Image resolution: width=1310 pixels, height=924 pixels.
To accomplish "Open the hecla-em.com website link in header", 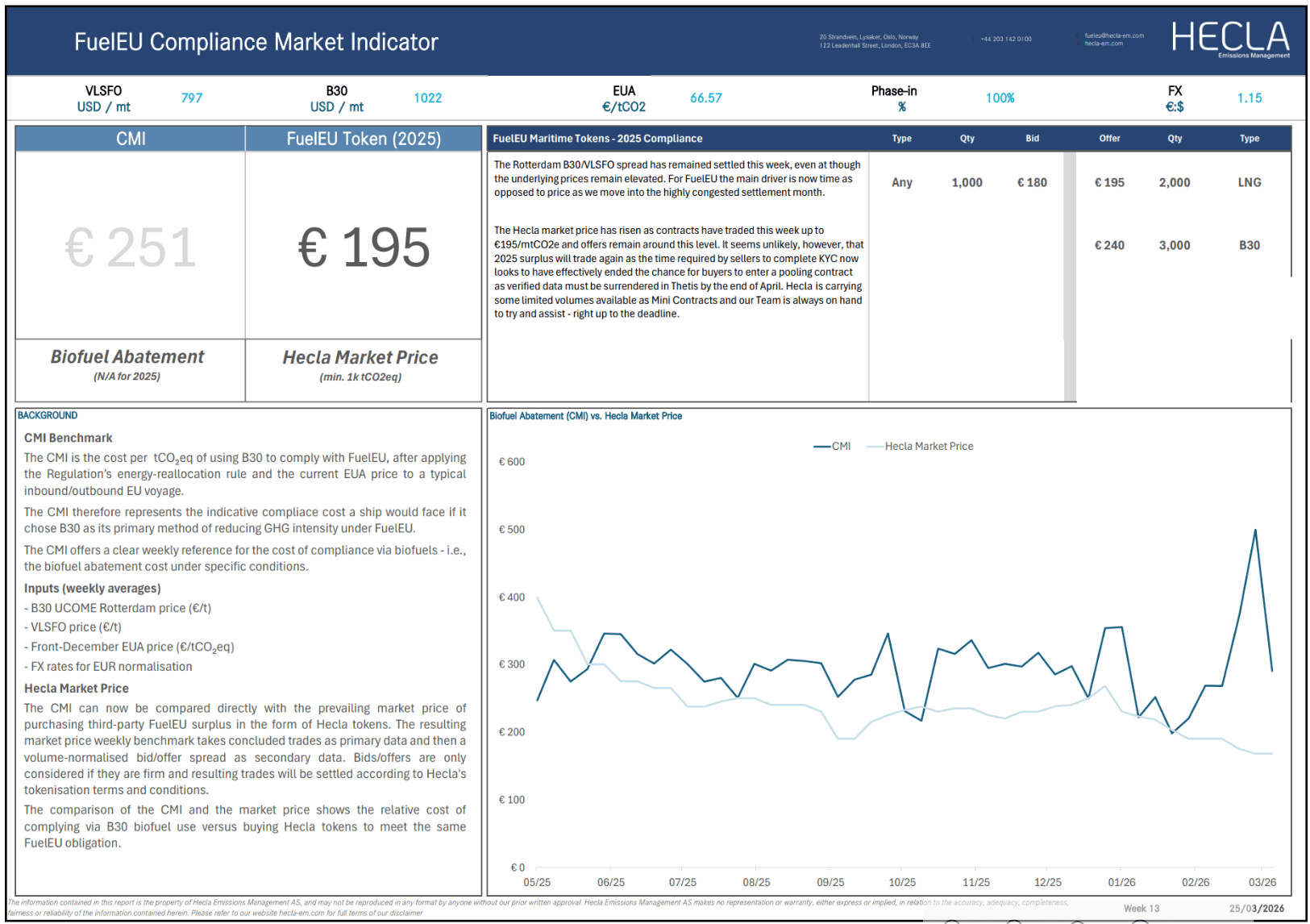I will [1104, 44].
